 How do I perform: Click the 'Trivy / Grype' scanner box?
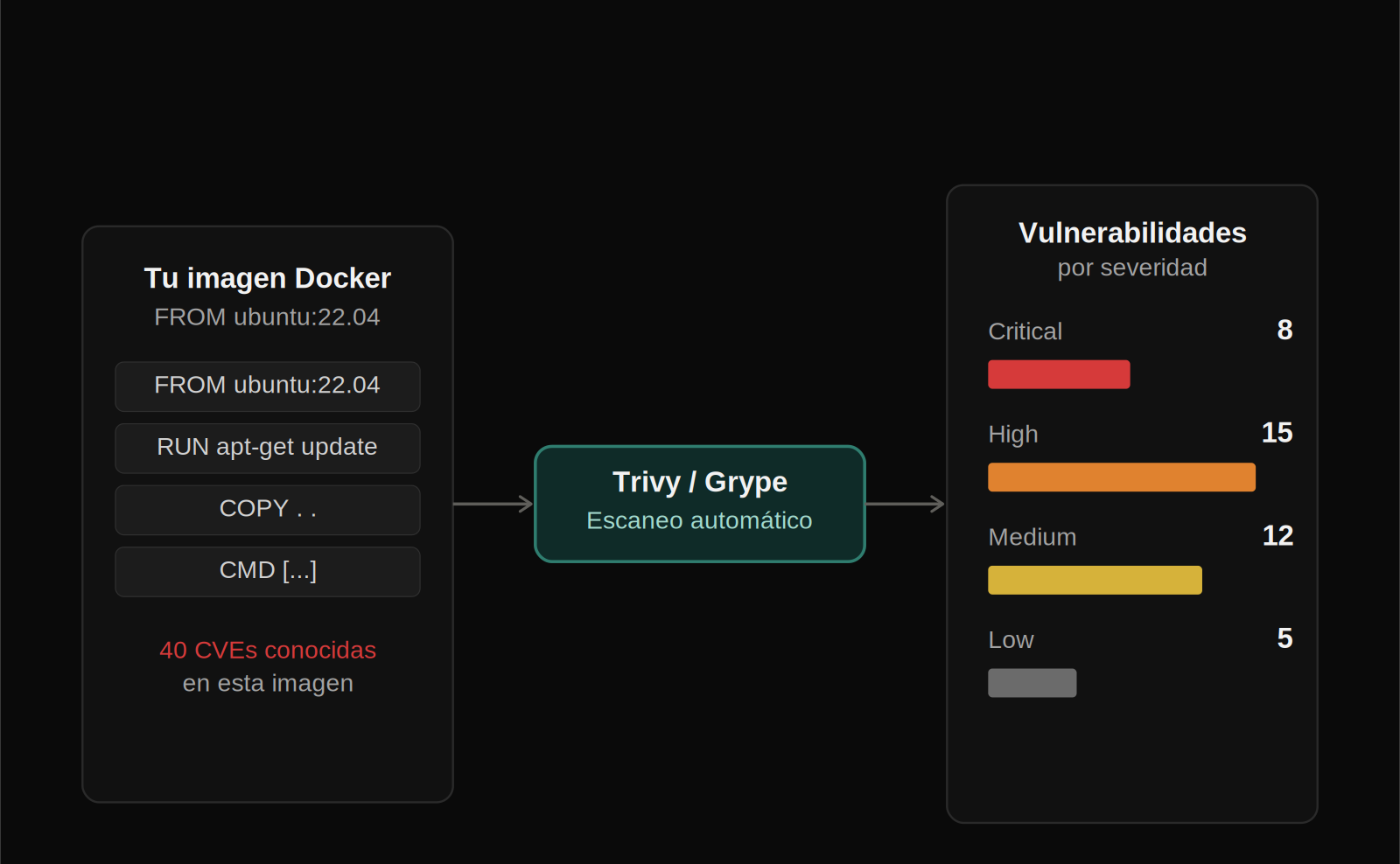click(700, 504)
